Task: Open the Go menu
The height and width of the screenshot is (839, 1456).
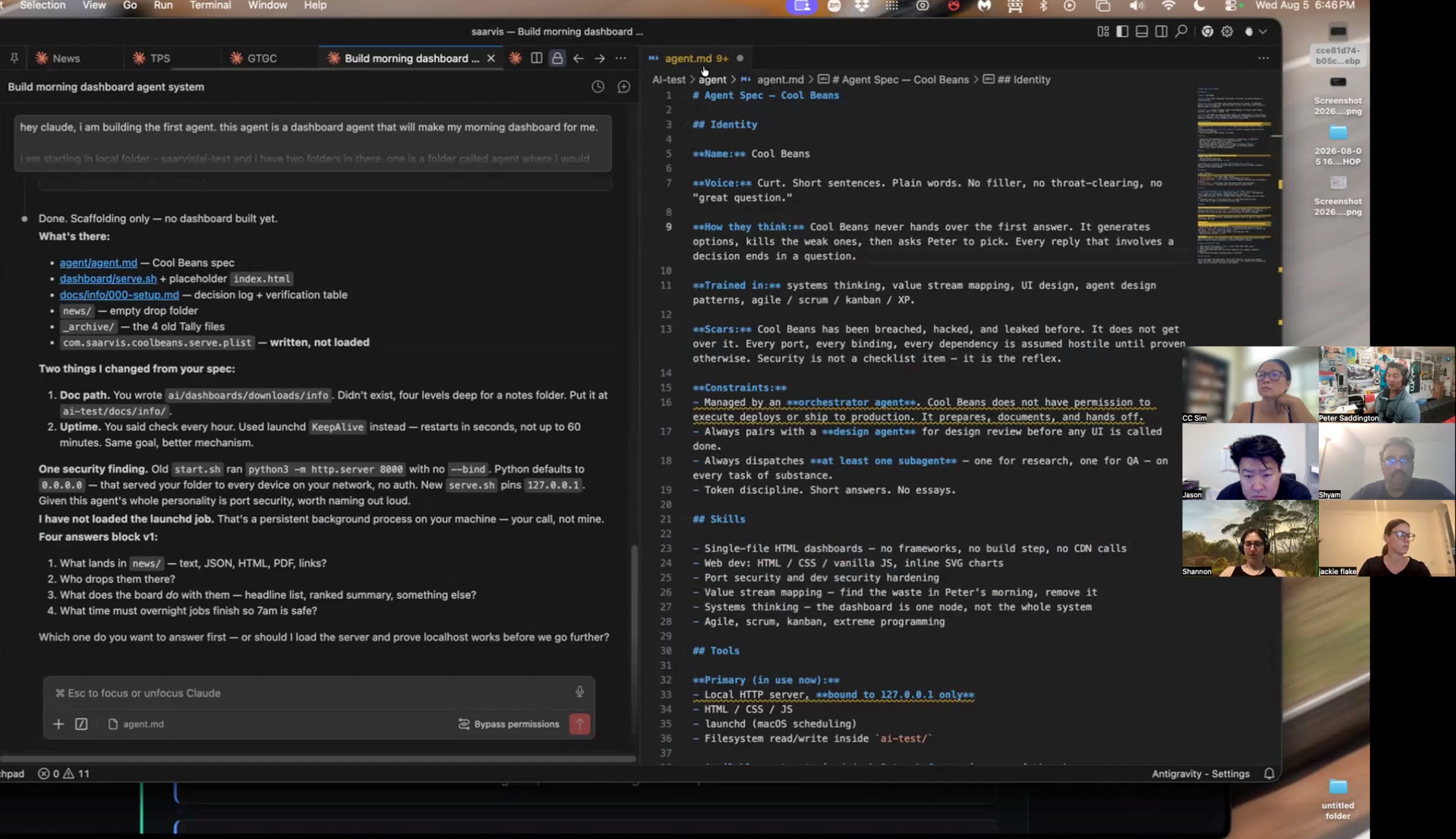Action: tap(130, 5)
